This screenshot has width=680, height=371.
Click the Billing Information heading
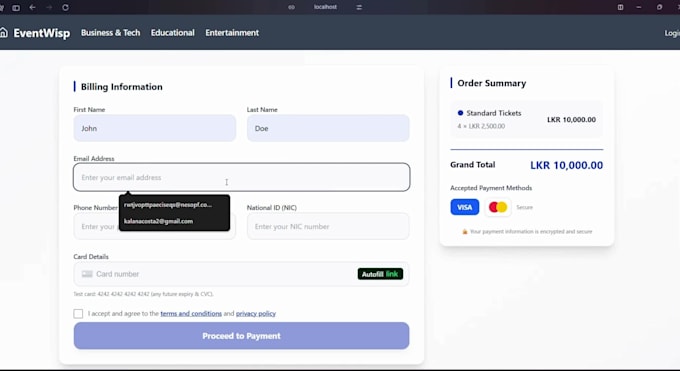click(x=121, y=87)
